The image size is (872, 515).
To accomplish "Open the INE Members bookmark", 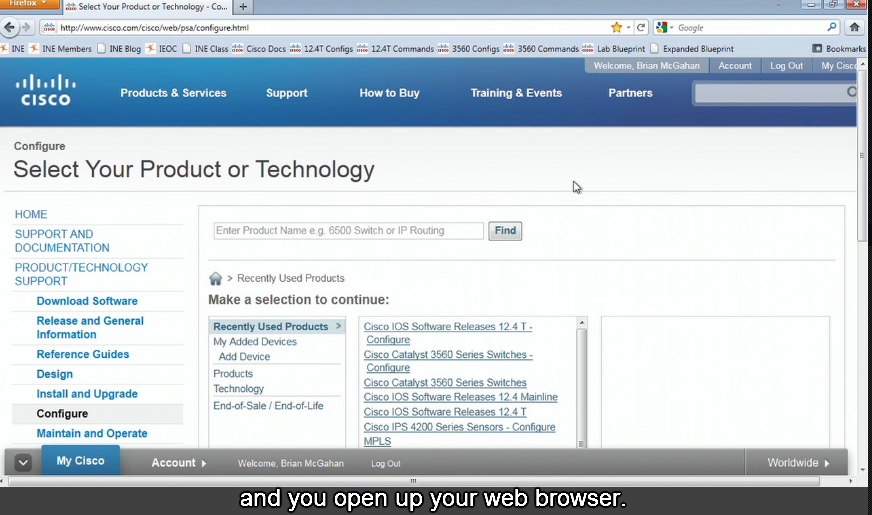I will tap(60, 48).
